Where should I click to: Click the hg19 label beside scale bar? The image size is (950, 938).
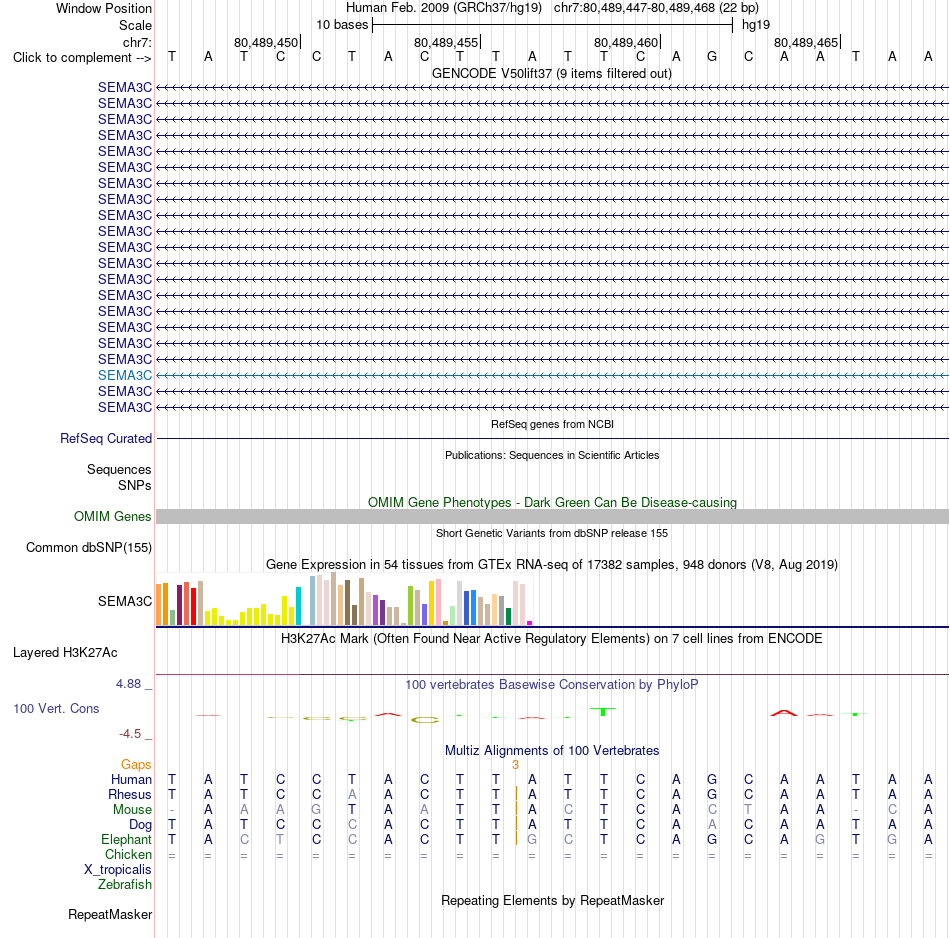click(756, 25)
